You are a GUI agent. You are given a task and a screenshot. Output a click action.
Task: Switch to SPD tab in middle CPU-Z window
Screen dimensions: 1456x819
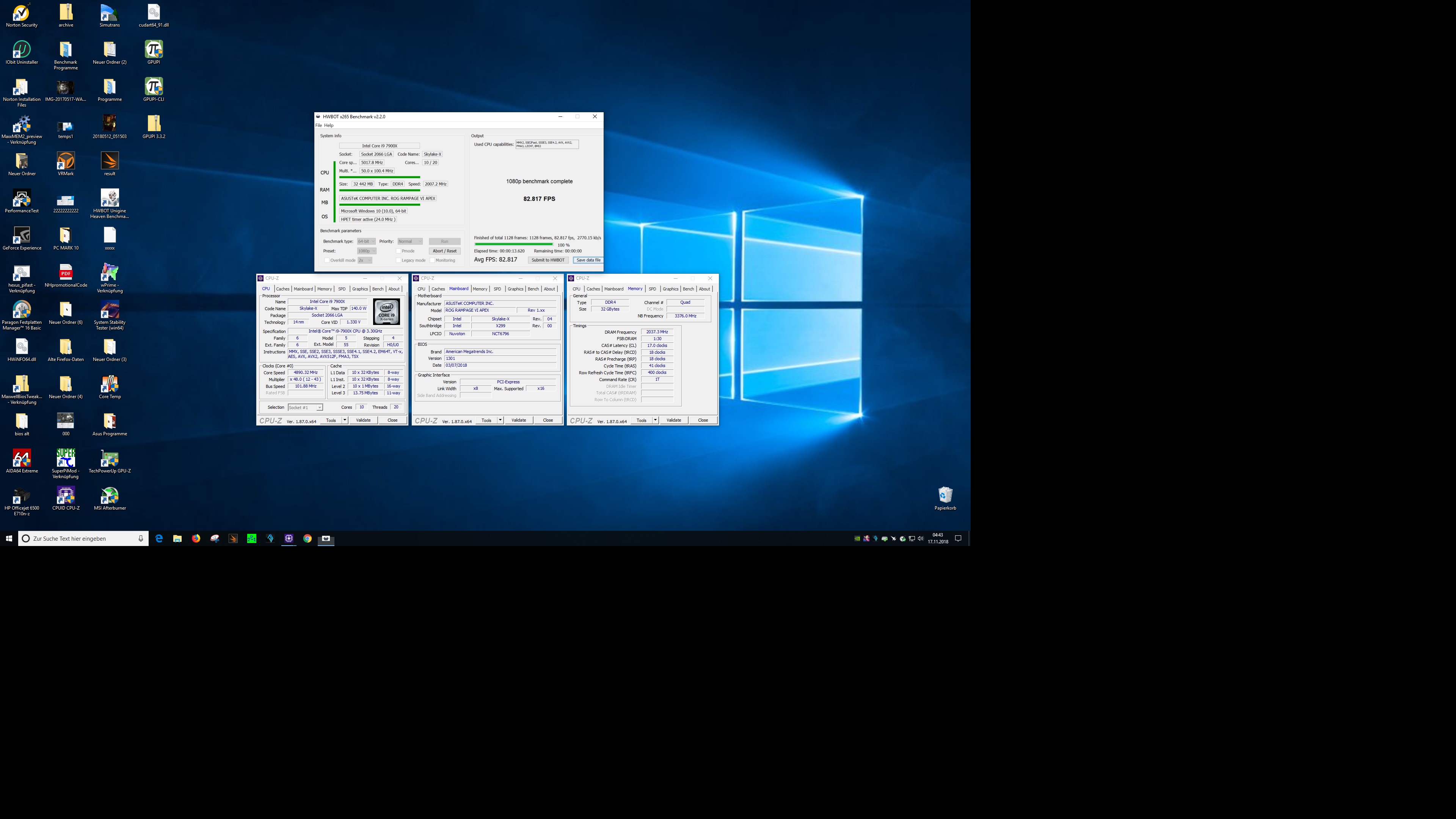coord(497,289)
